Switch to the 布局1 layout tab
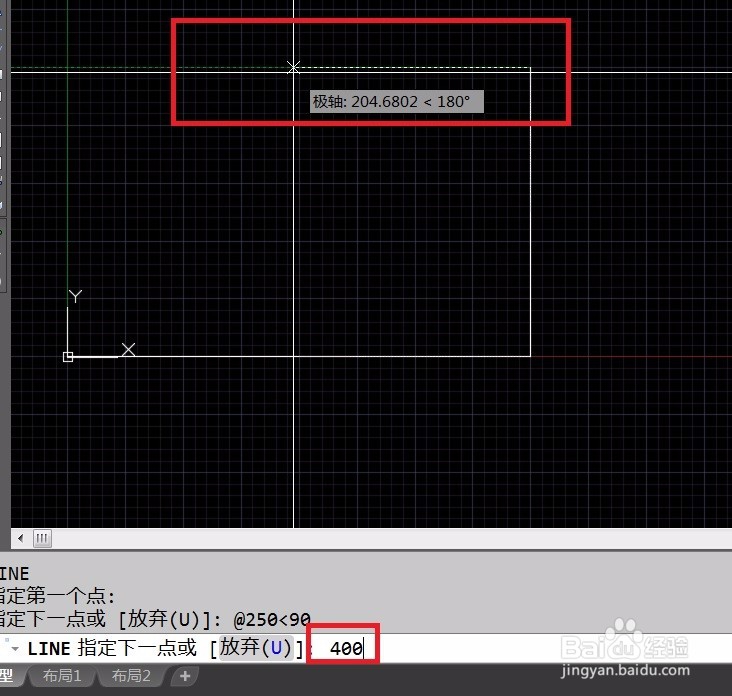The height and width of the screenshot is (696, 732). point(62,675)
